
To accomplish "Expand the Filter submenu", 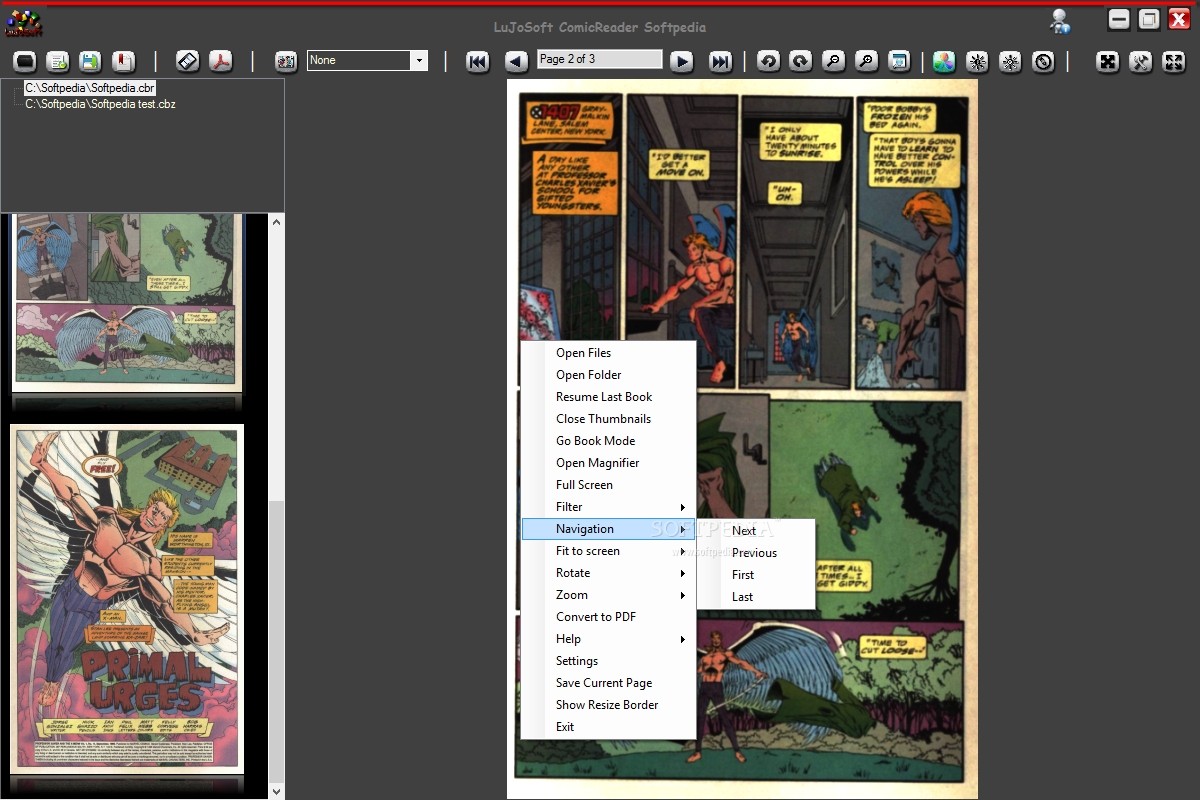I will pyautogui.click(x=608, y=507).
